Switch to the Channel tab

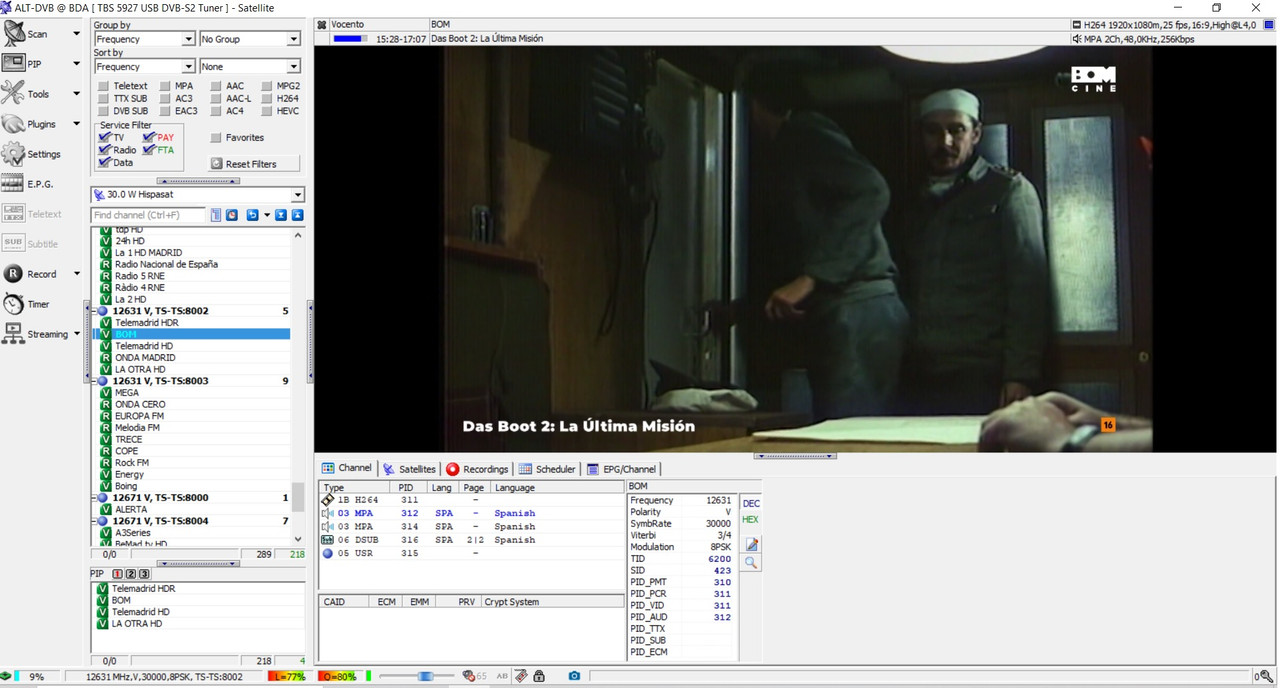[347, 468]
